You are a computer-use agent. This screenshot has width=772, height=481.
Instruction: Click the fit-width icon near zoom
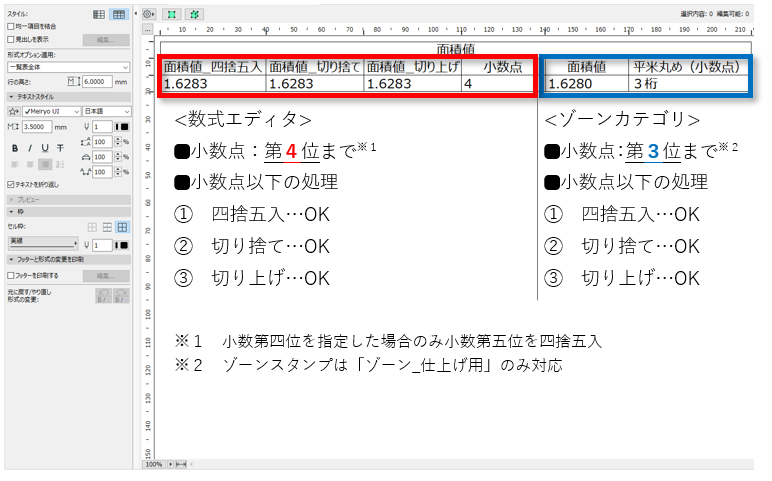click(x=181, y=464)
